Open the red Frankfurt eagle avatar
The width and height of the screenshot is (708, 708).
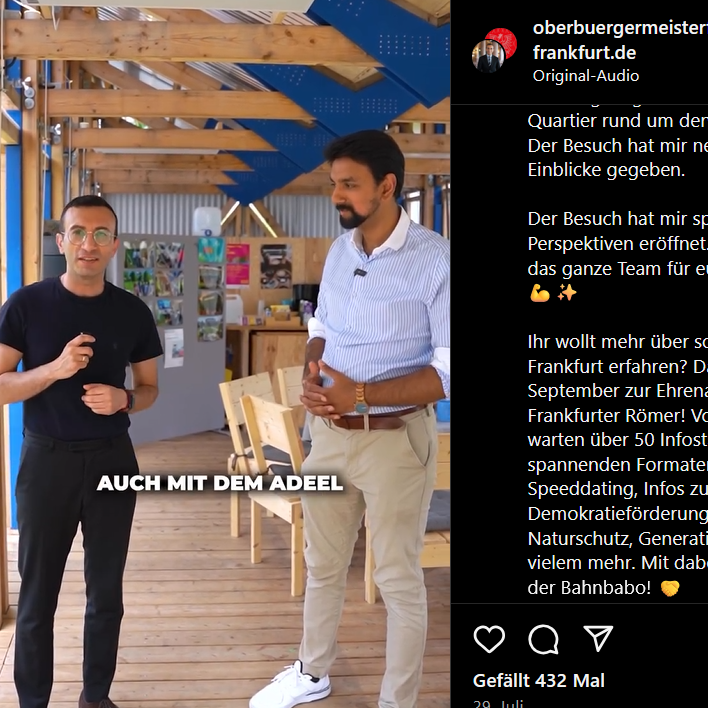pyautogui.click(x=503, y=42)
